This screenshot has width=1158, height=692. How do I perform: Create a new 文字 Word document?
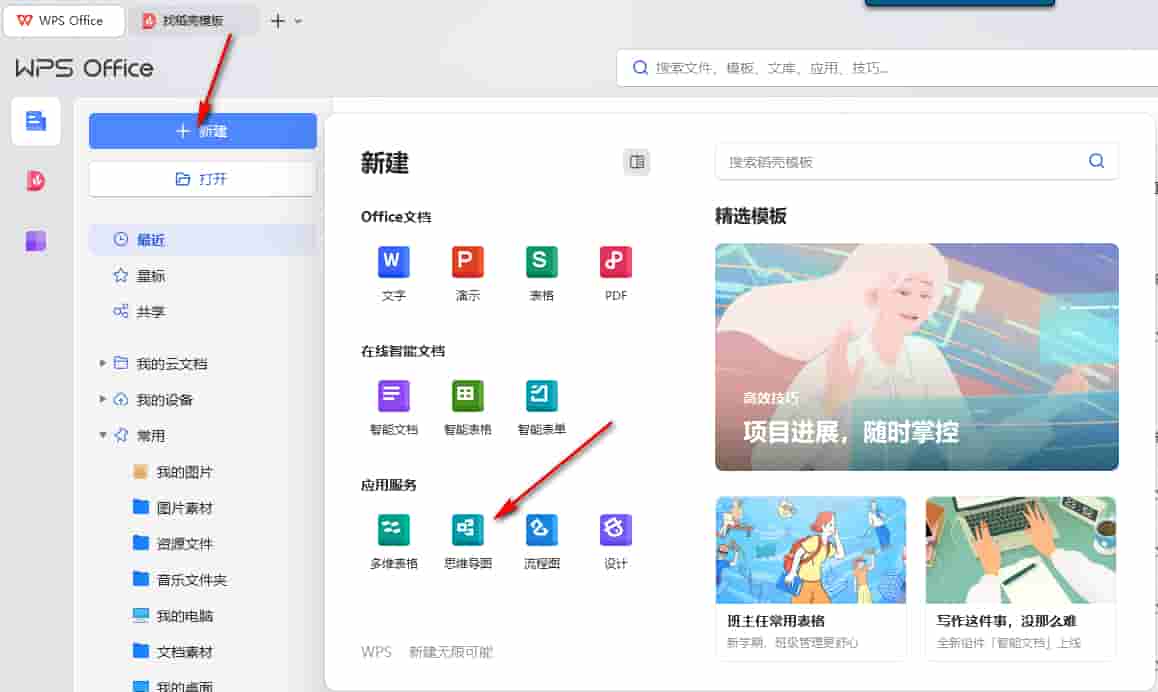point(394,274)
